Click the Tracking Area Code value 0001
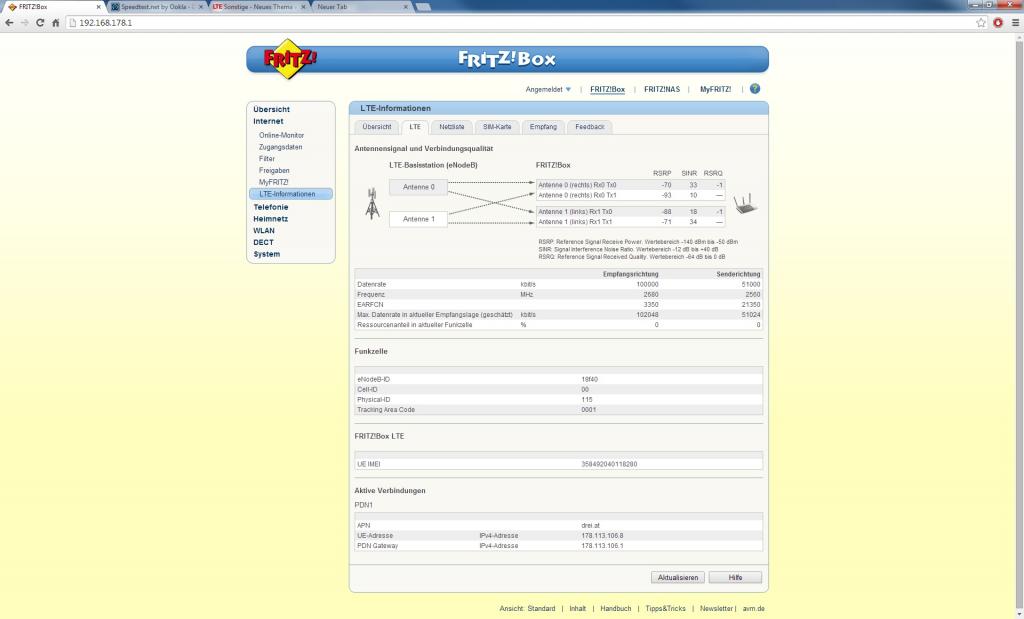1024x619 pixels. [588, 410]
